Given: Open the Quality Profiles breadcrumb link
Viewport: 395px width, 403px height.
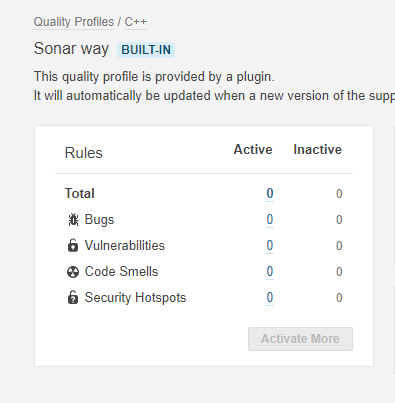Looking at the screenshot, I should coord(74,22).
